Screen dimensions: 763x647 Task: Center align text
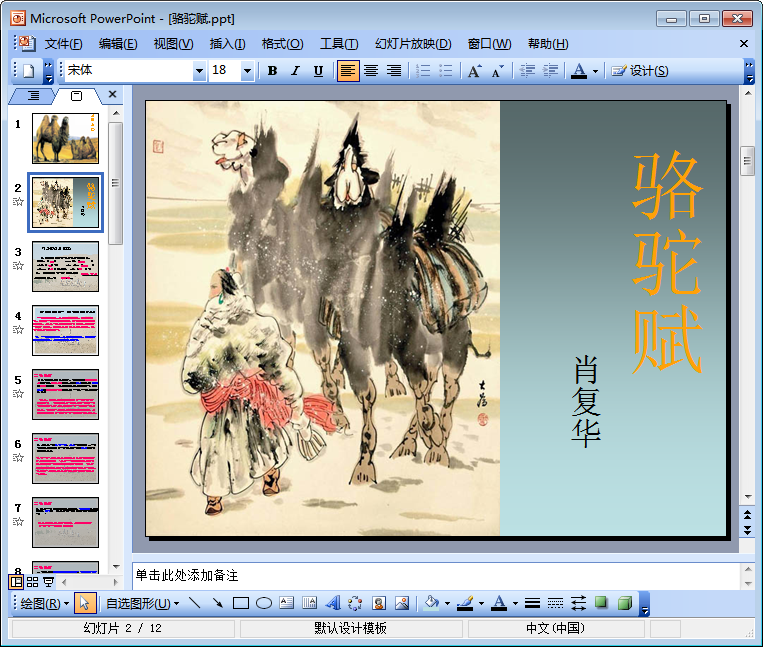[371, 71]
